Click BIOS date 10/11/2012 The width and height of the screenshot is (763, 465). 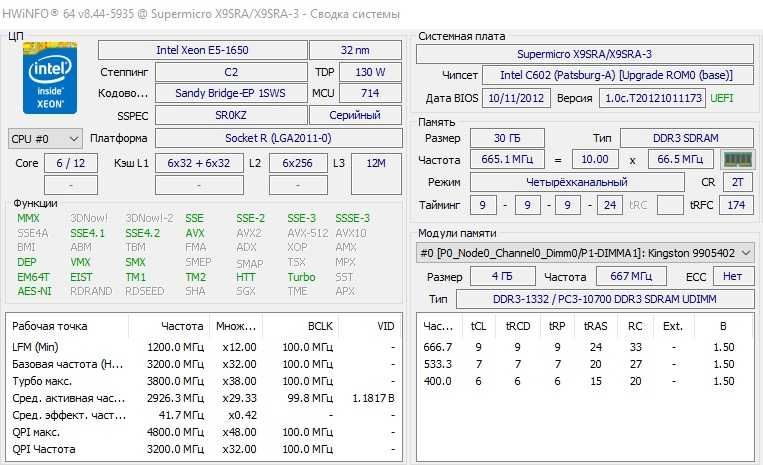point(516,98)
